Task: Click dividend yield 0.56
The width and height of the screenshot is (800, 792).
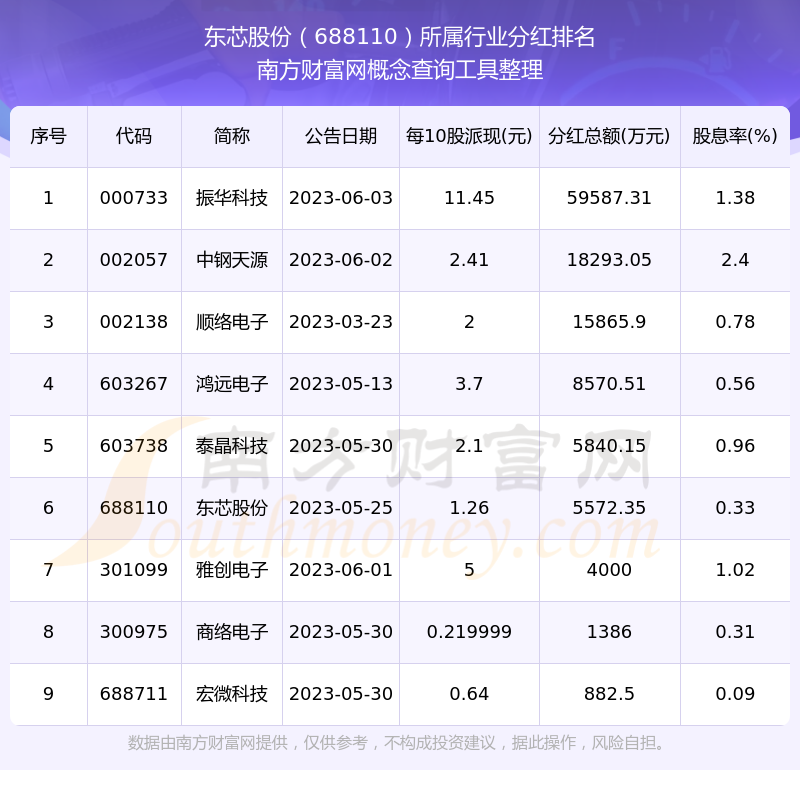Action: pos(735,384)
